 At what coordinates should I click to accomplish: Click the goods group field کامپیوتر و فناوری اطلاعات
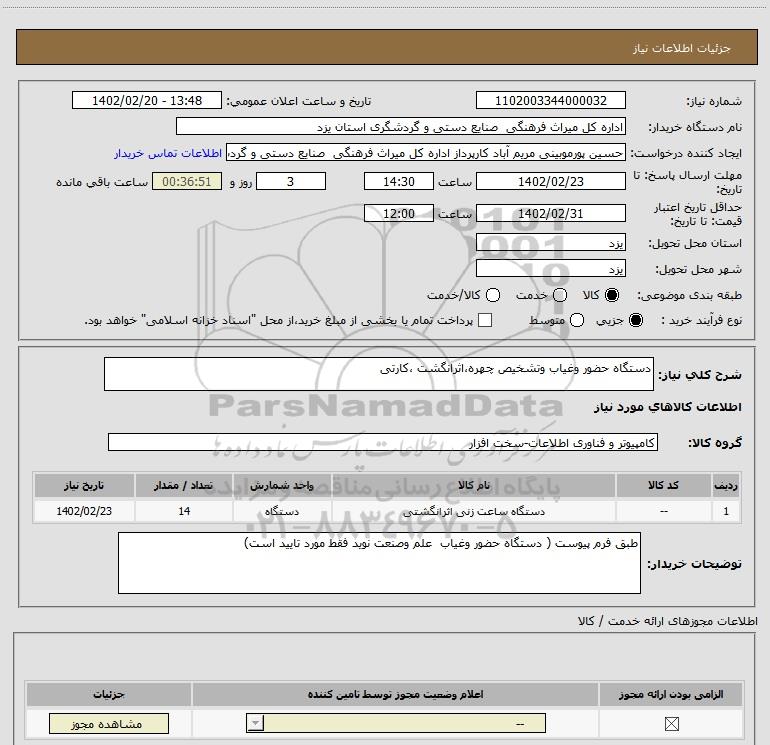[383, 442]
